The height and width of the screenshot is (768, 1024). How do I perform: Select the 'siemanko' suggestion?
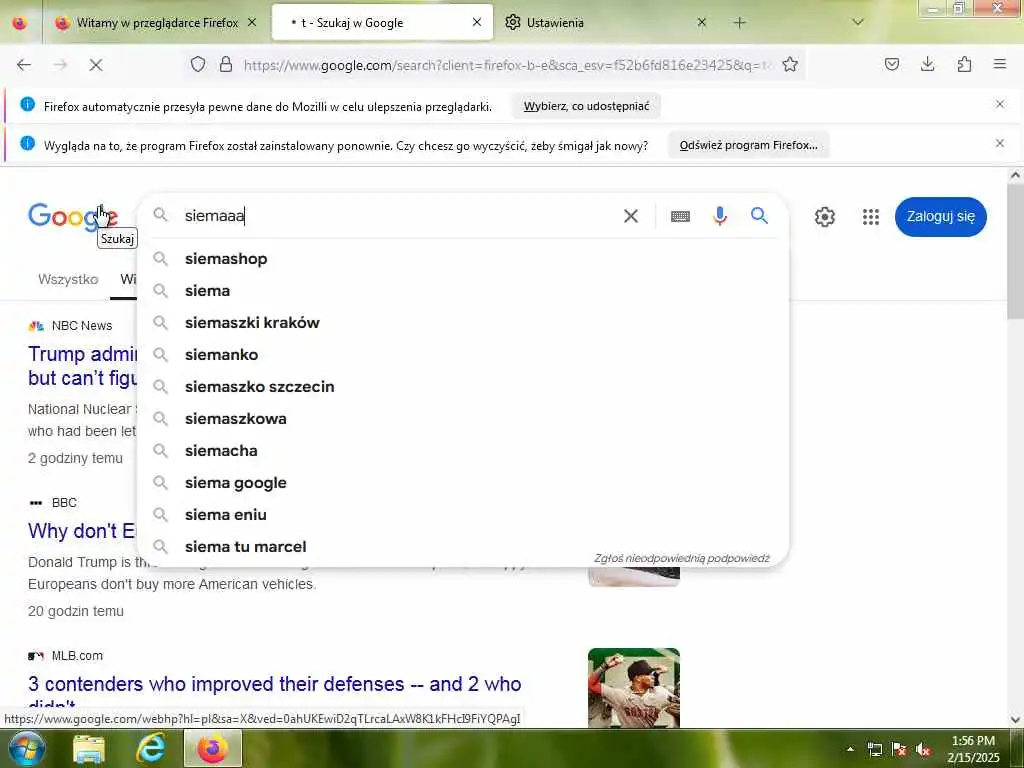click(464, 355)
